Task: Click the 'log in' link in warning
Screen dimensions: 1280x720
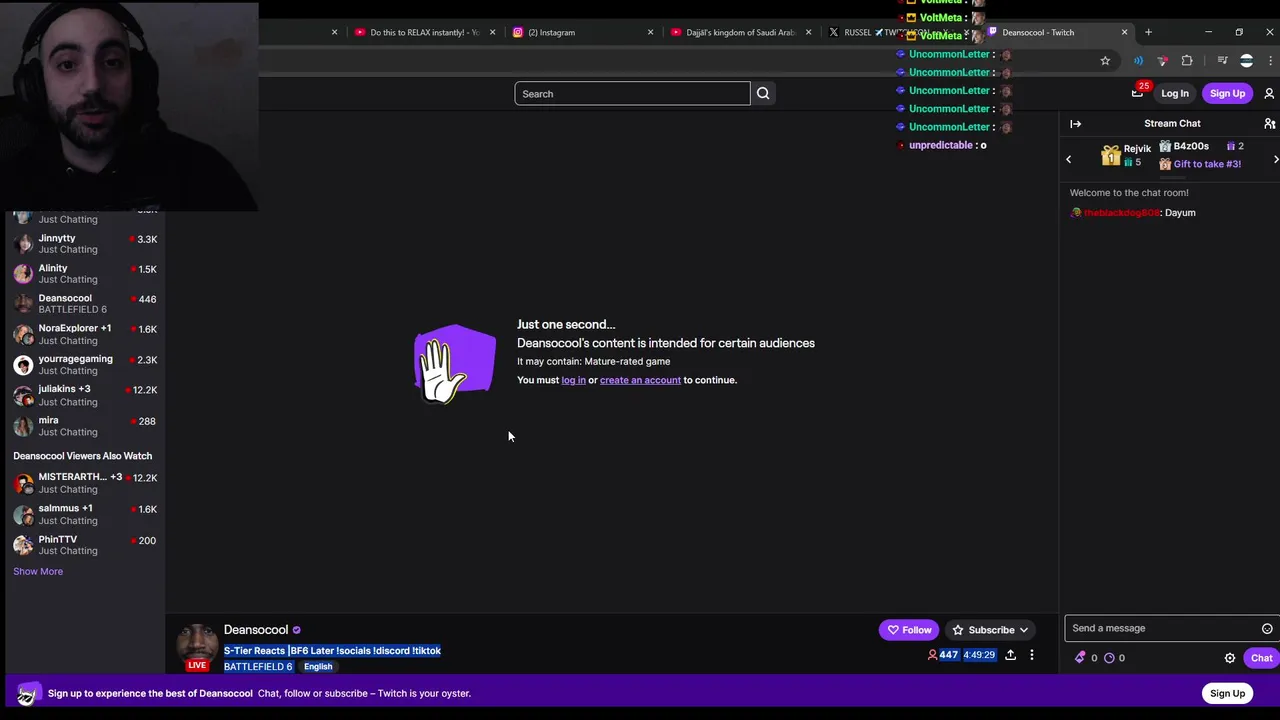Action: [x=573, y=380]
